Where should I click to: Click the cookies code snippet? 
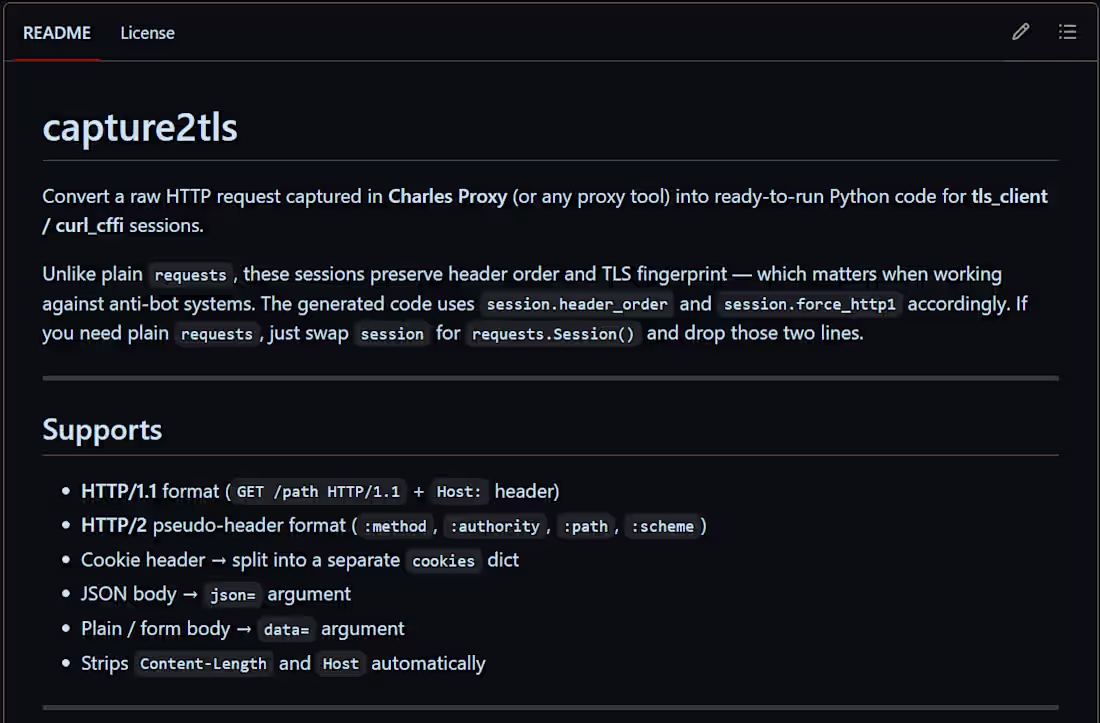click(x=443, y=561)
